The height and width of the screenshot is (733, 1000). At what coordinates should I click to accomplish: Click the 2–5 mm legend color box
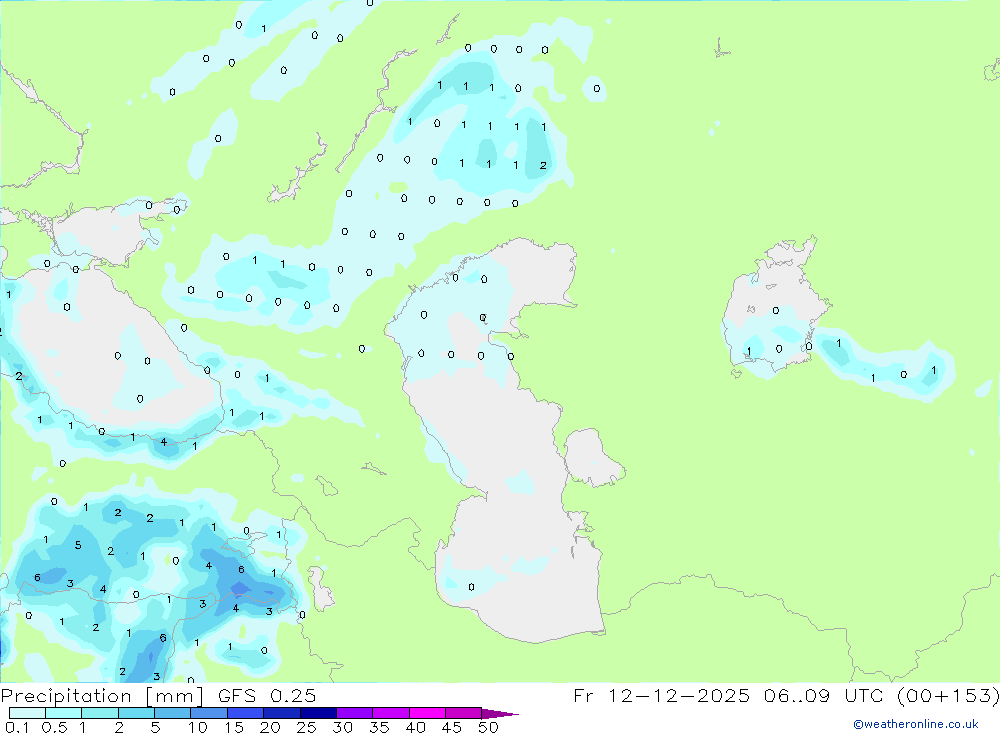(x=136, y=713)
